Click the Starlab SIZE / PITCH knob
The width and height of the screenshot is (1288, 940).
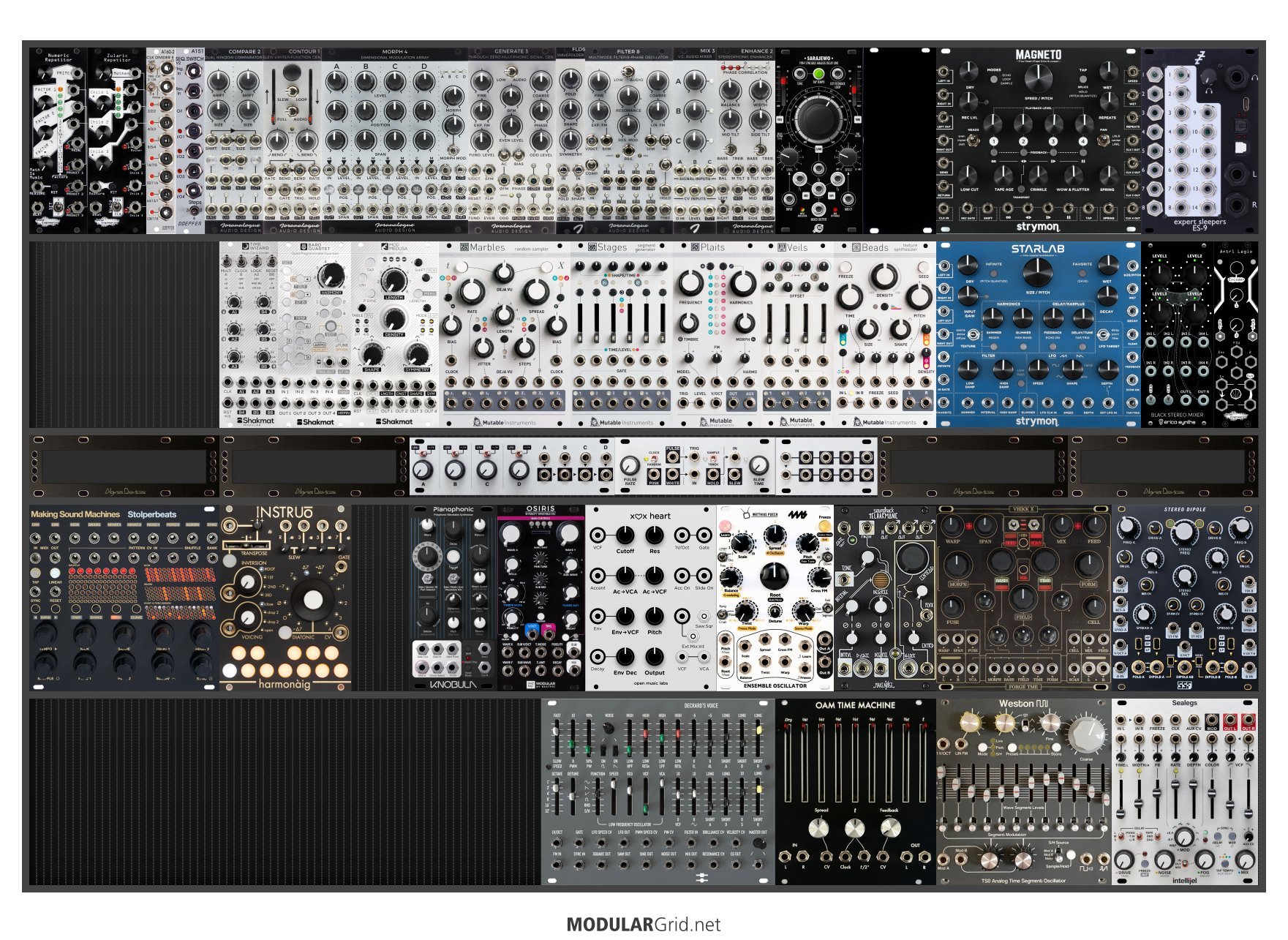(1038, 272)
